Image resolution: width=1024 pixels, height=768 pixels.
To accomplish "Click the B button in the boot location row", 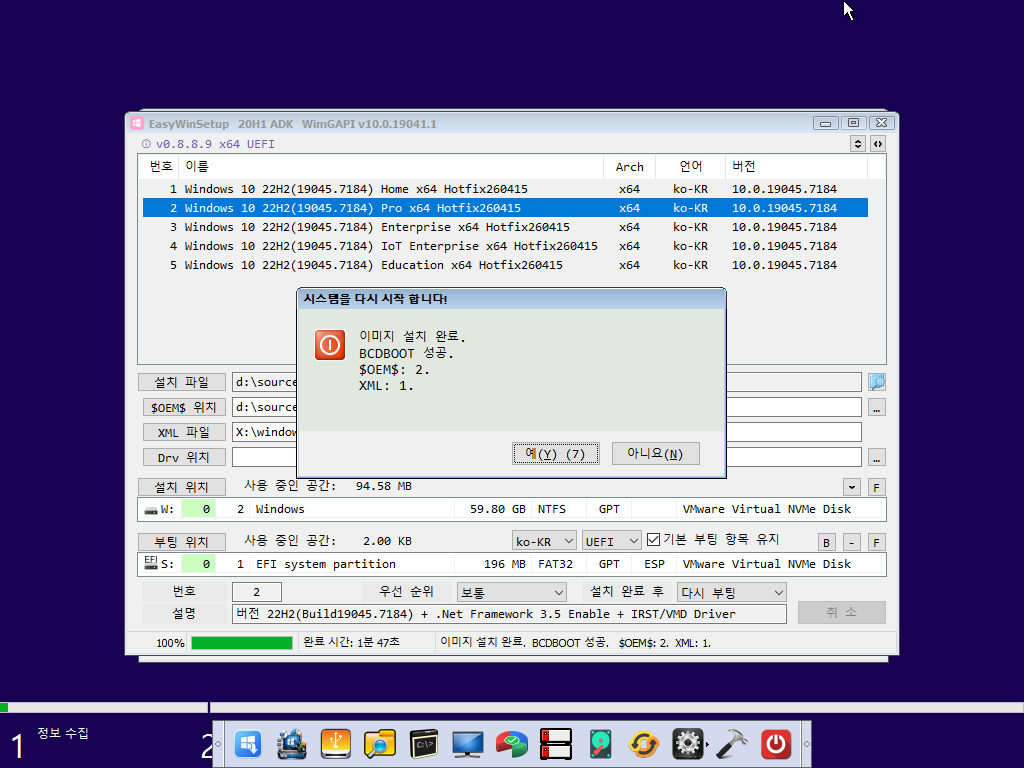I will [827, 542].
